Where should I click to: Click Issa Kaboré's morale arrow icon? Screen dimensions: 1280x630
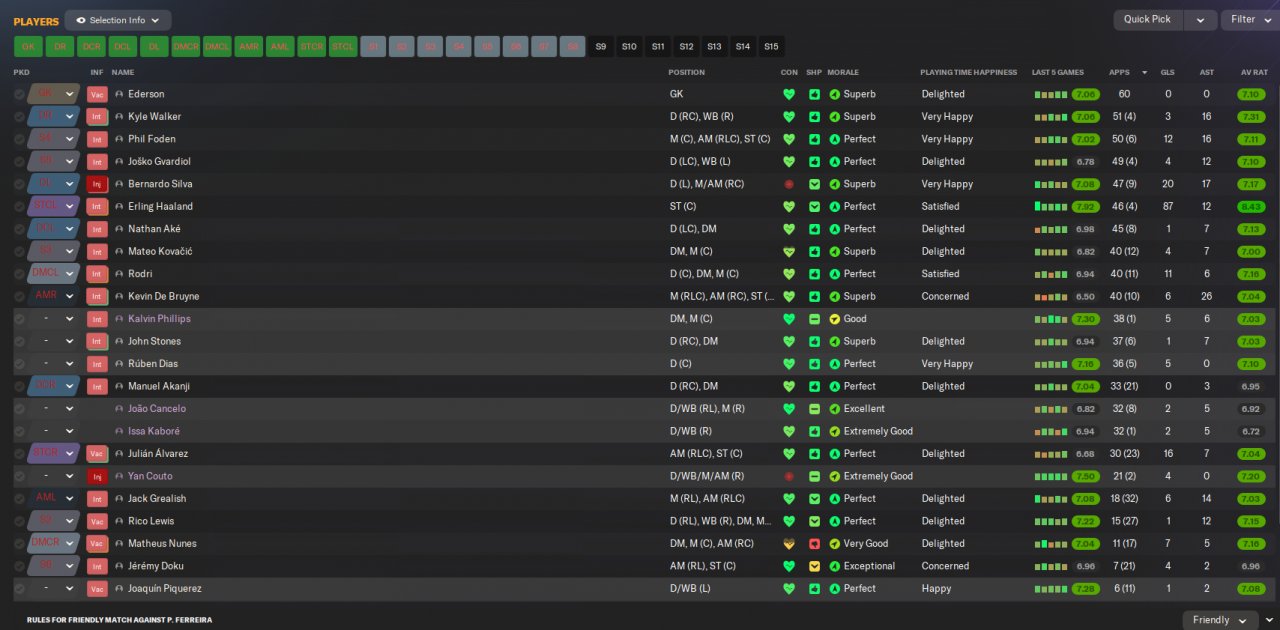834,431
